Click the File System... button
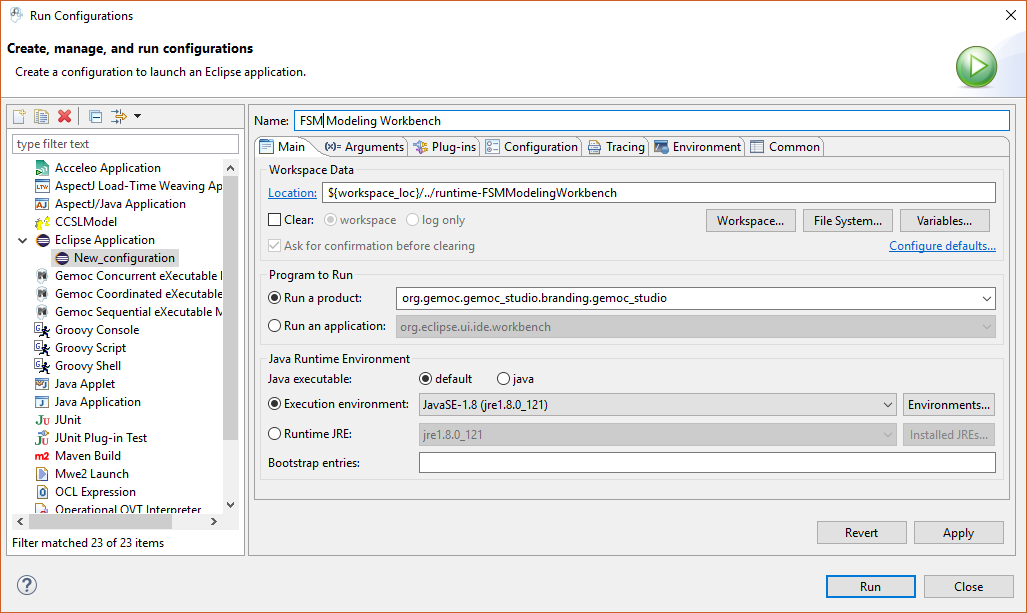The width and height of the screenshot is (1027, 613). [848, 221]
